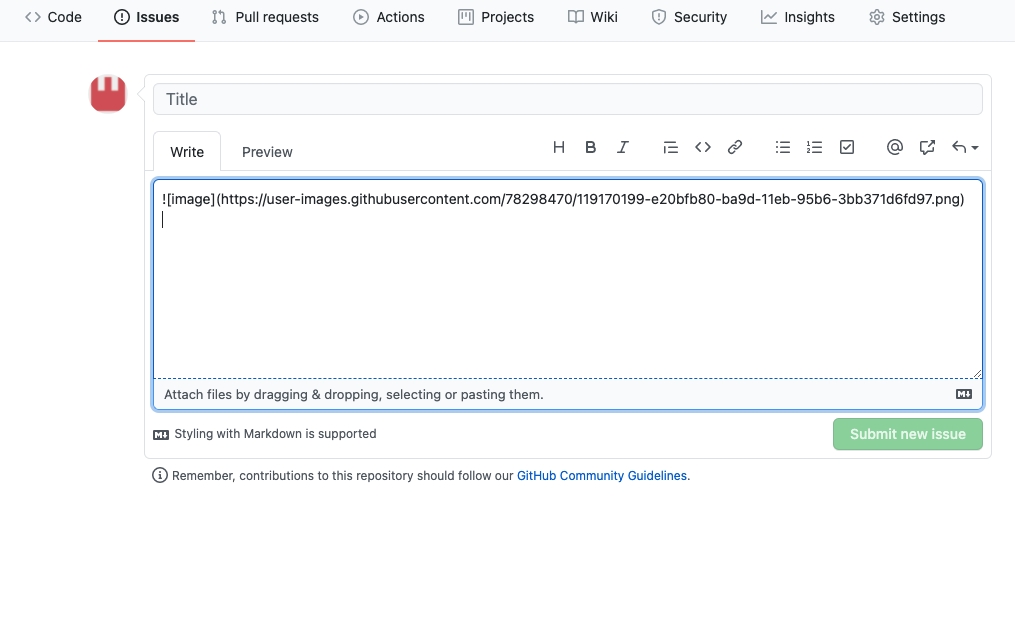Mention a user with the @ icon
1015x622 pixels.
(x=895, y=147)
